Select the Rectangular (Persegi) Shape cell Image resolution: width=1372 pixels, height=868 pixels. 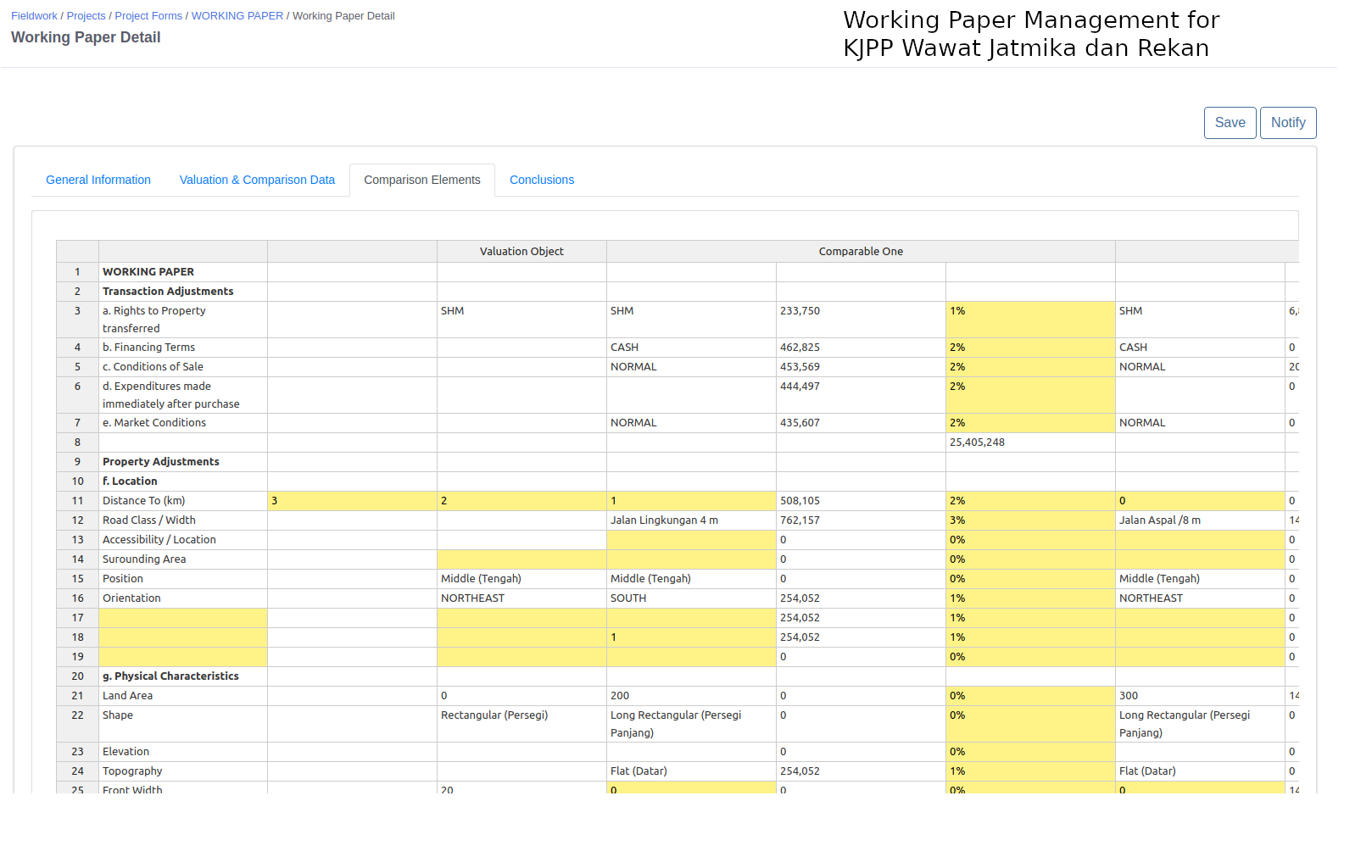tap(521, 724)
